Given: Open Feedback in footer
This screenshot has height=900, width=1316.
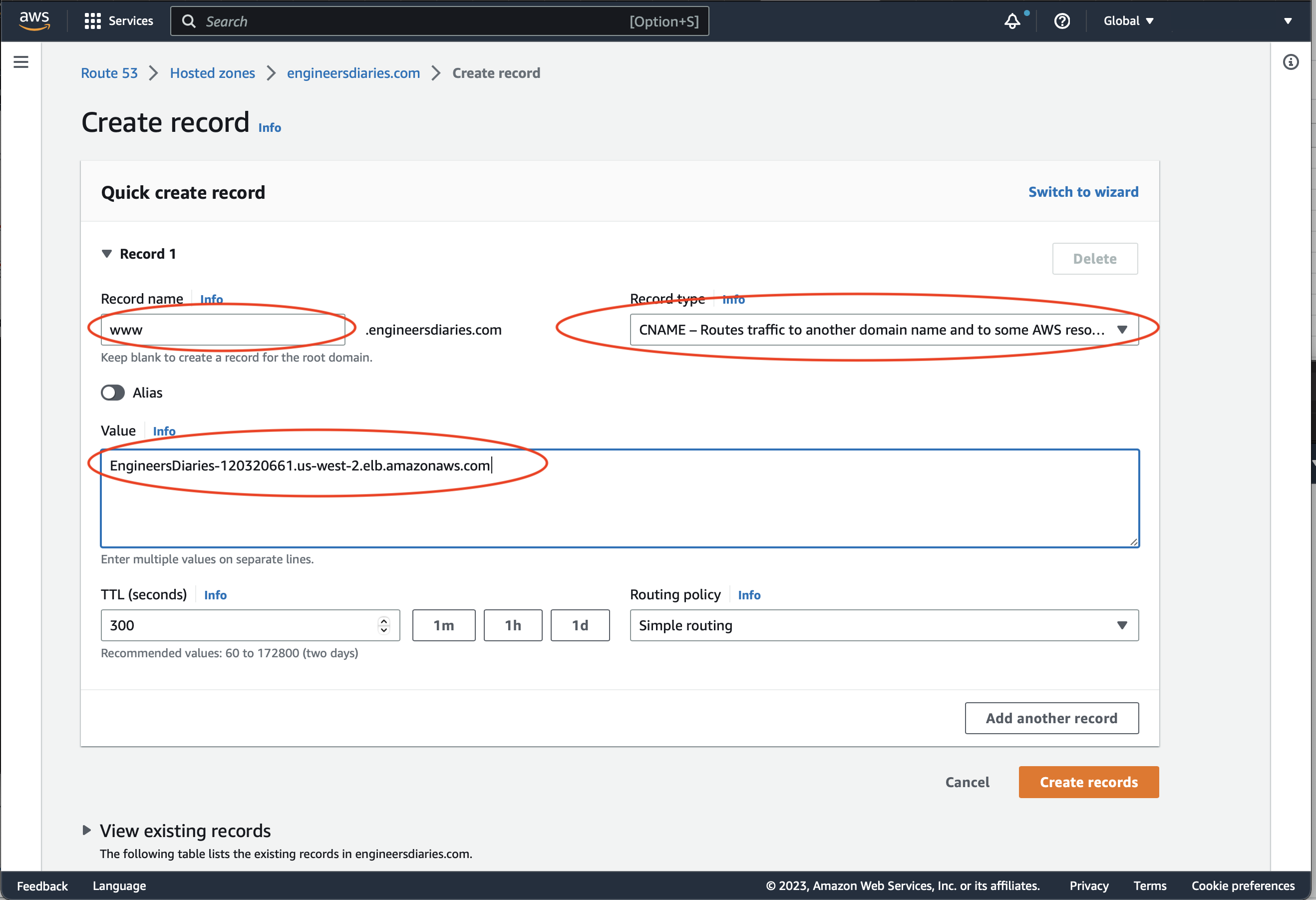Looking at the screenshot, I should click(x=42, y=886).
